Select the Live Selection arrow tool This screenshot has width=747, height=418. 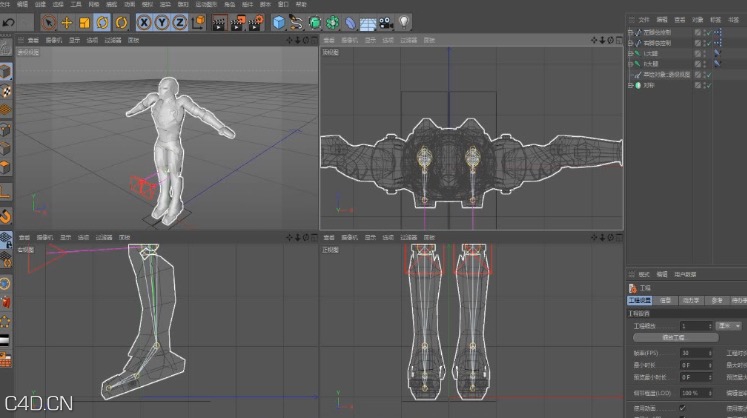(x=48, y=22)
